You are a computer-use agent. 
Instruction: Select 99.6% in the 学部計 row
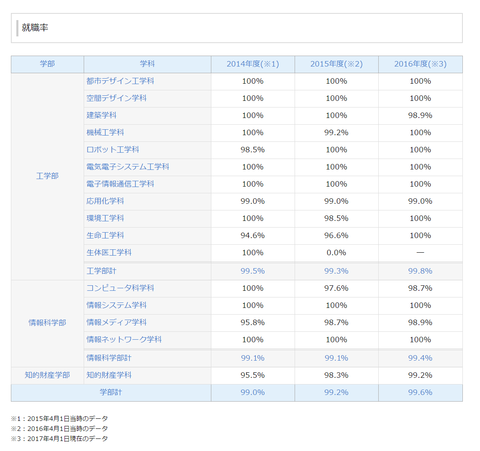[420, 392]
